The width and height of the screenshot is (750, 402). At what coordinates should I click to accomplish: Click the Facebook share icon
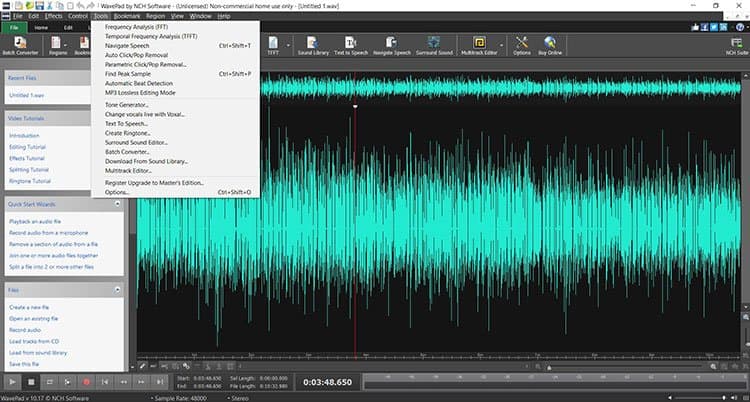tap(705, 28)
